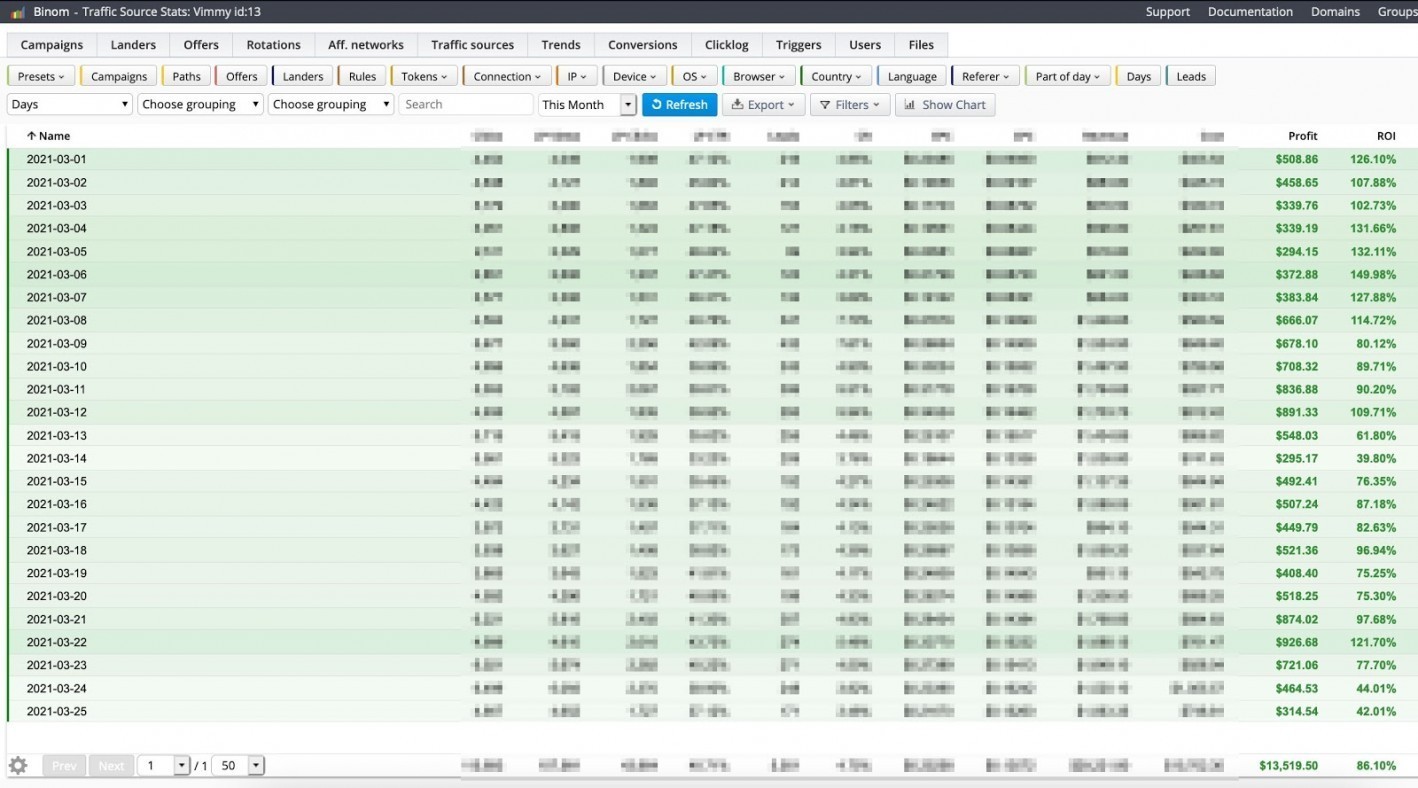Open the Connection dropdown

click(507, 76)
